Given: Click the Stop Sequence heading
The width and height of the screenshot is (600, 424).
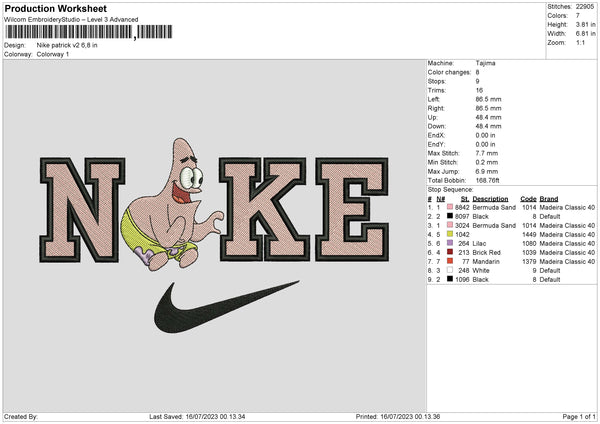Looking at the screenshot, I should 450,190.
